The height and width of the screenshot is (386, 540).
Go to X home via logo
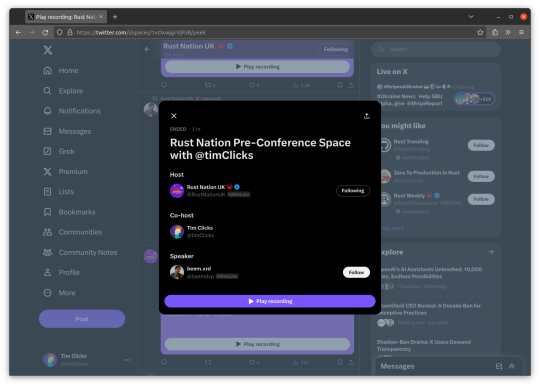tap(48, 50)
